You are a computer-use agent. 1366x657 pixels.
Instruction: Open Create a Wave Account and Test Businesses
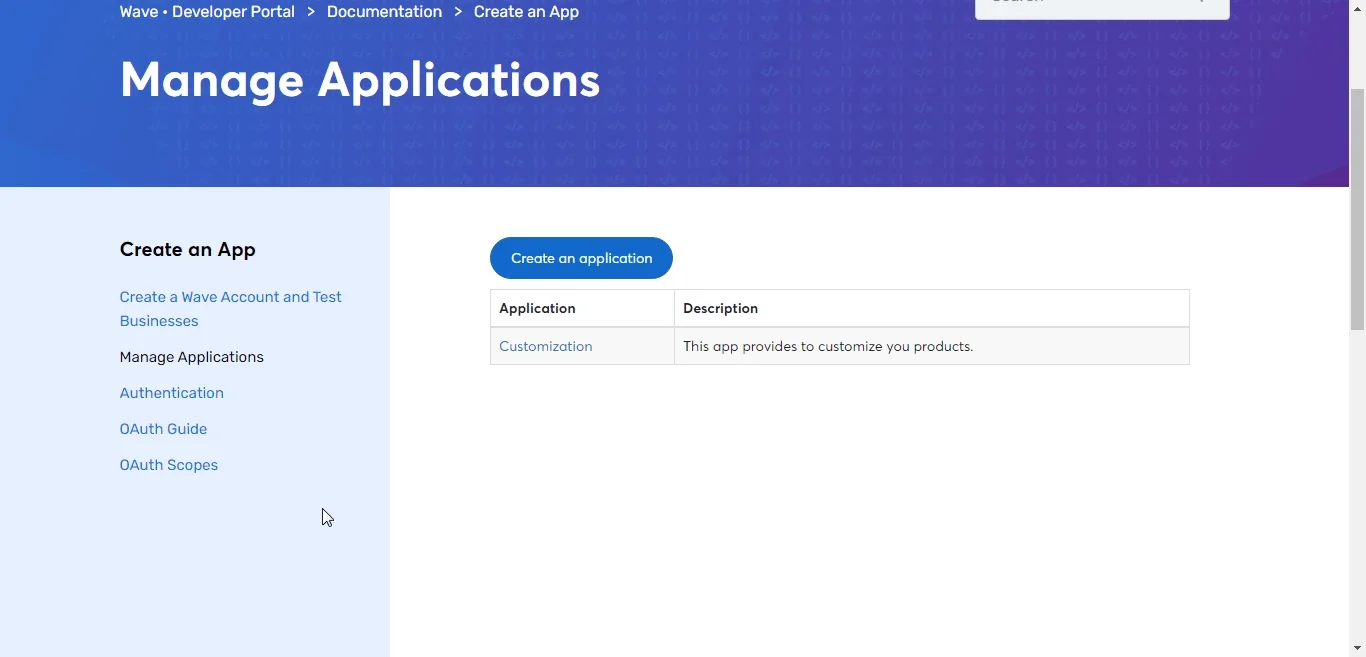click(231, 309)
